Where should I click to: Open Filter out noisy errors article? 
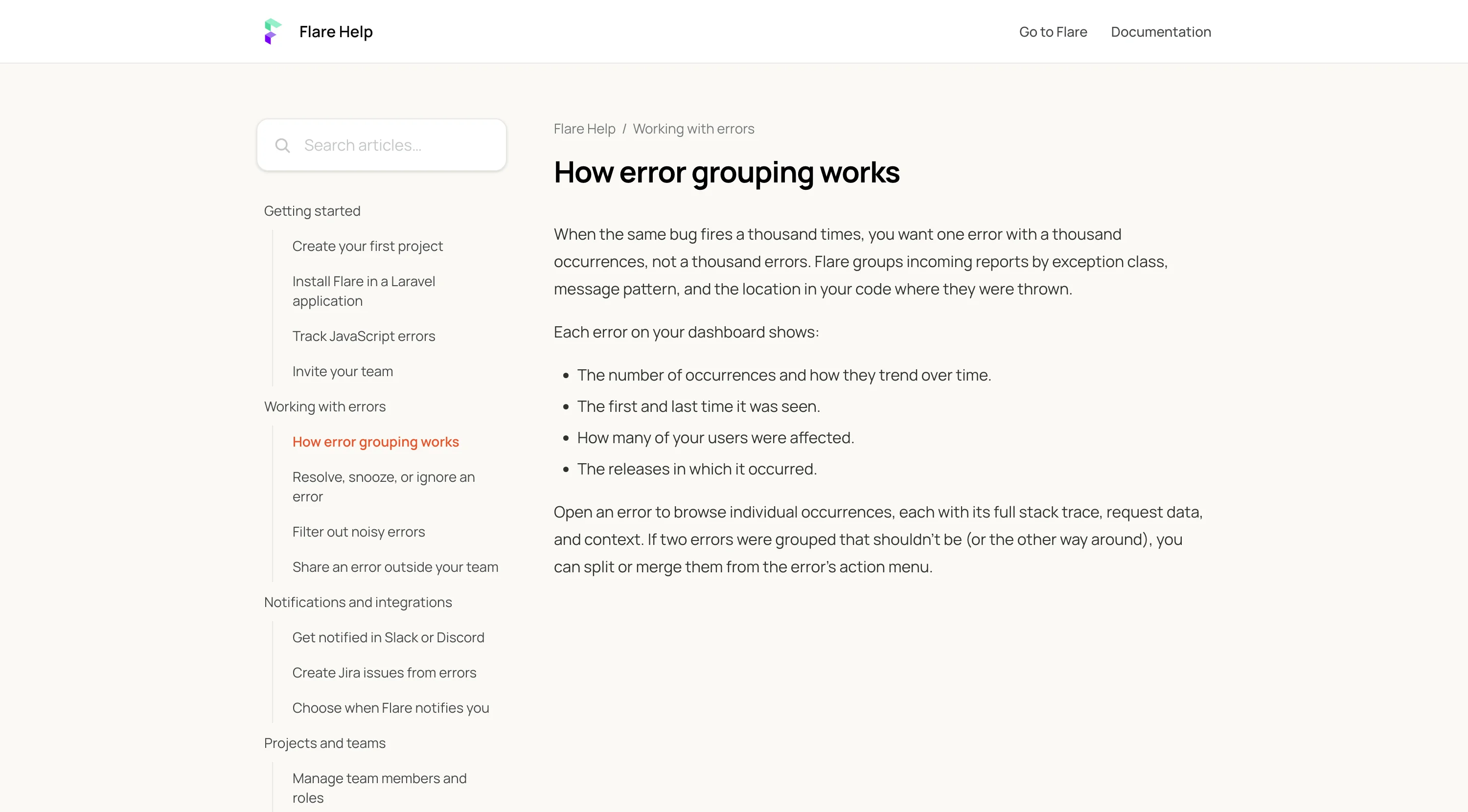[359, 532]
